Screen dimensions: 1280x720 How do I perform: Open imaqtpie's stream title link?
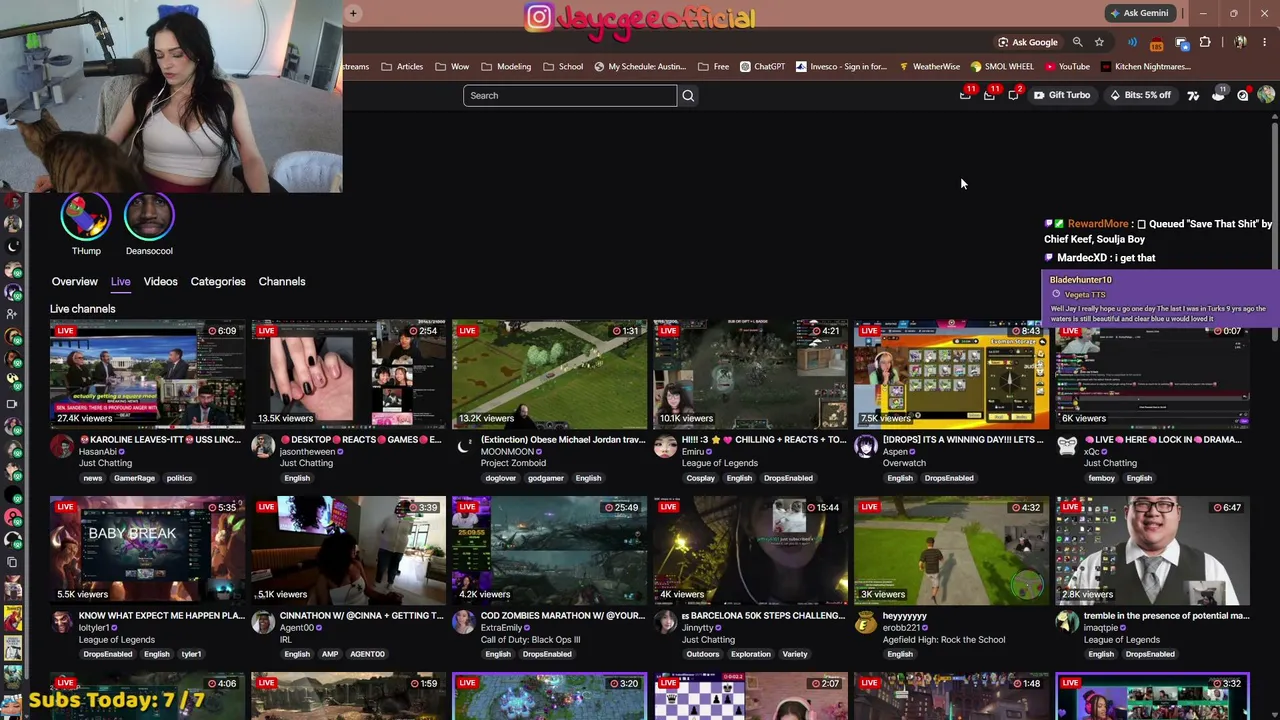pyautogui.click(x=1167, y=616)
